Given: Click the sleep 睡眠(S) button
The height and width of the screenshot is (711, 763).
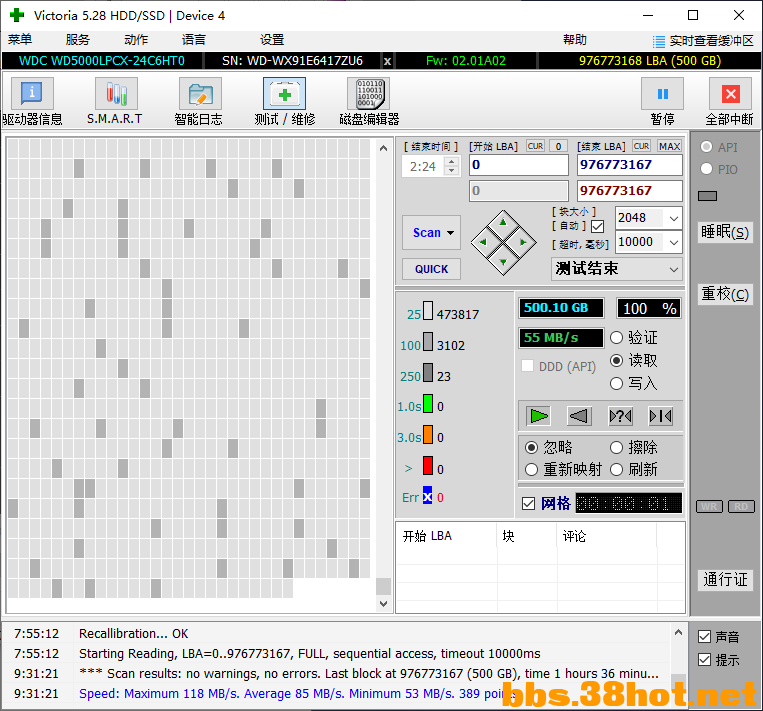Looking at the screenshot, I should pyautogui.click(x=725, y=232).
